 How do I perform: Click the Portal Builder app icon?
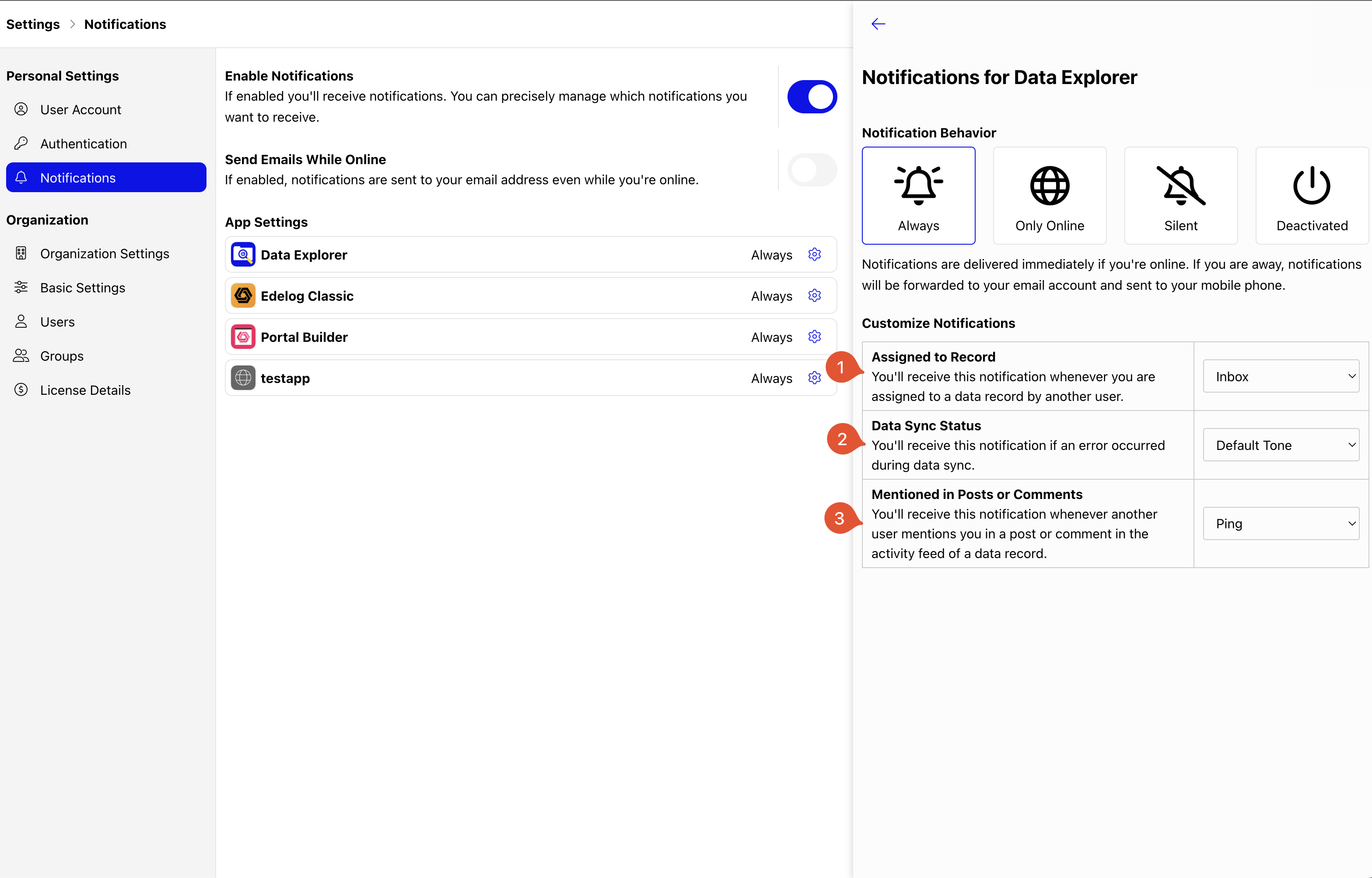pos(243,337)
